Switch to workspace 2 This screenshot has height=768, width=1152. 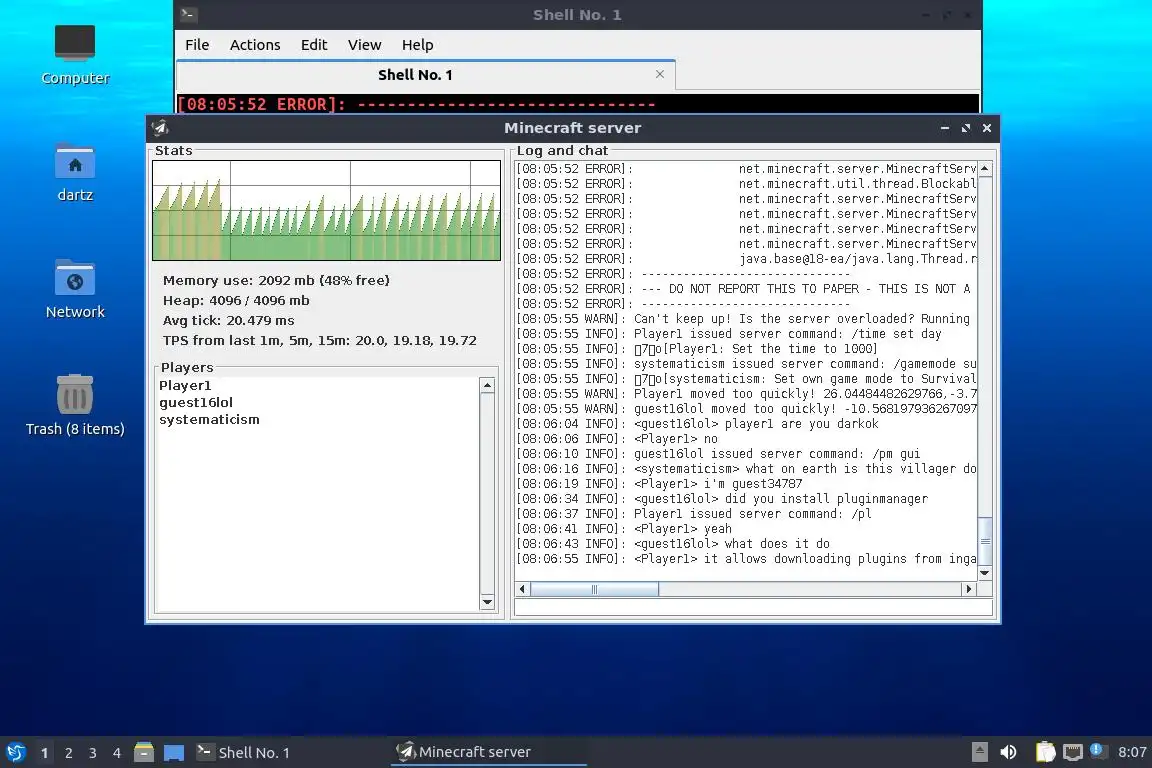[68, 753]
